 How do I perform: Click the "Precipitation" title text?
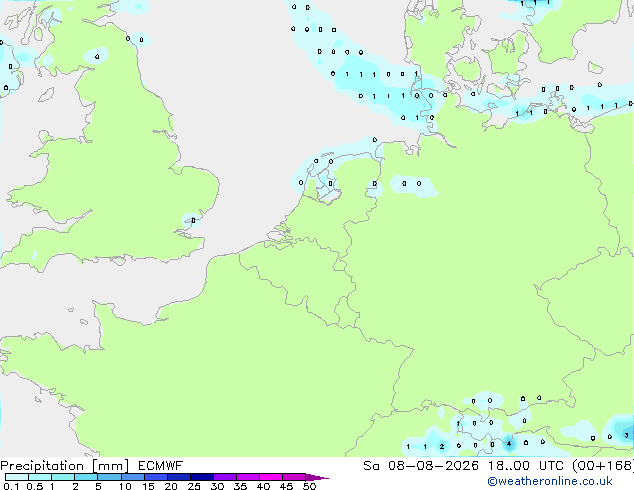(42, 466)
